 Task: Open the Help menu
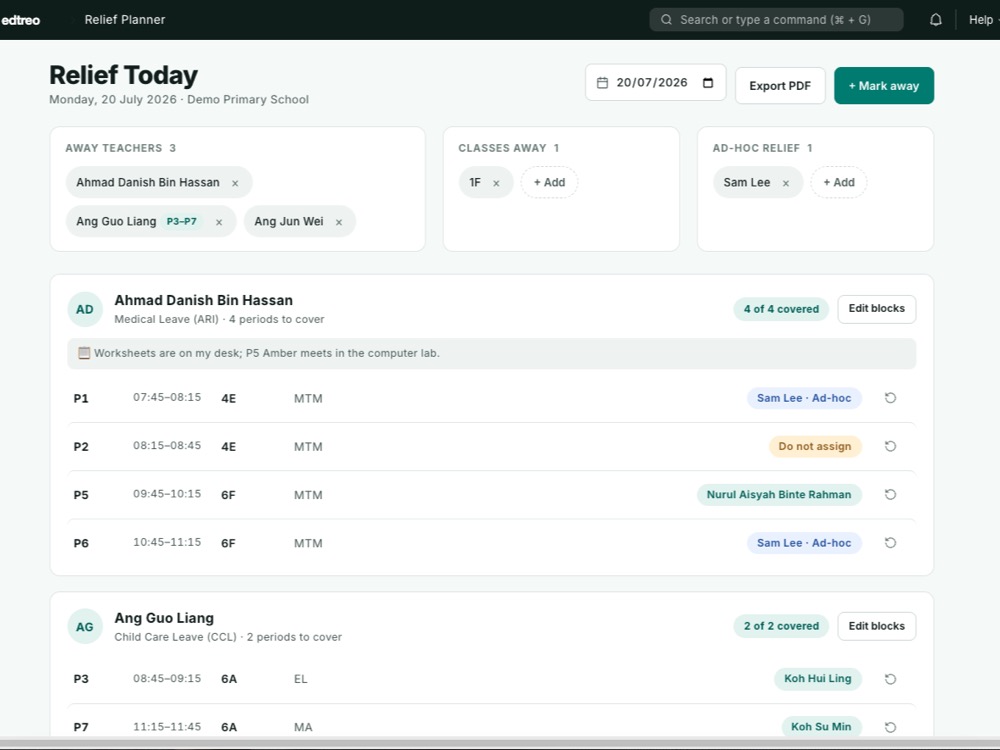click(981, 20)
